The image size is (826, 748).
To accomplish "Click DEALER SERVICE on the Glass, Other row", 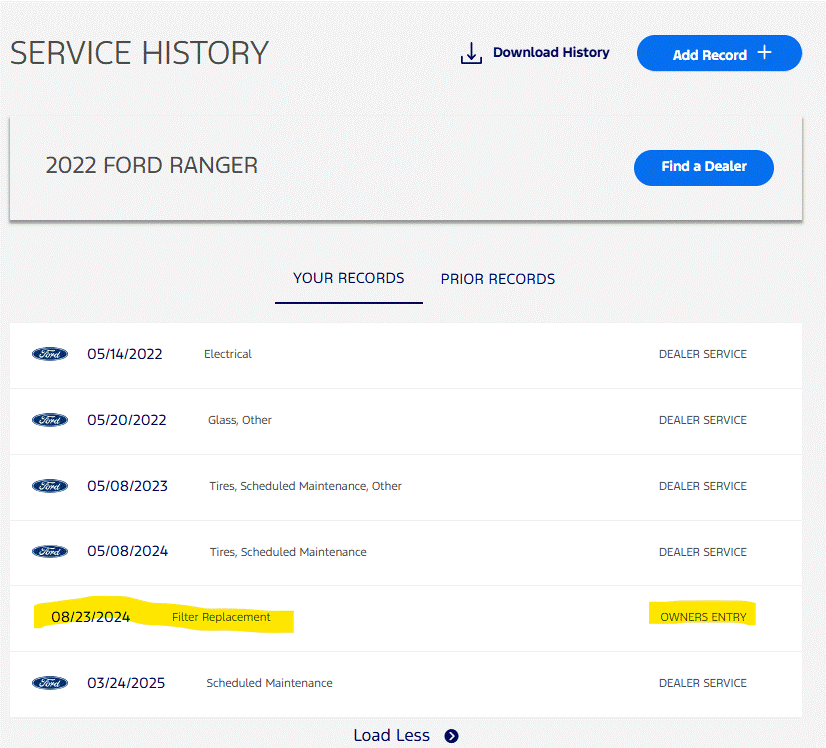I will [x=703, y=420].
